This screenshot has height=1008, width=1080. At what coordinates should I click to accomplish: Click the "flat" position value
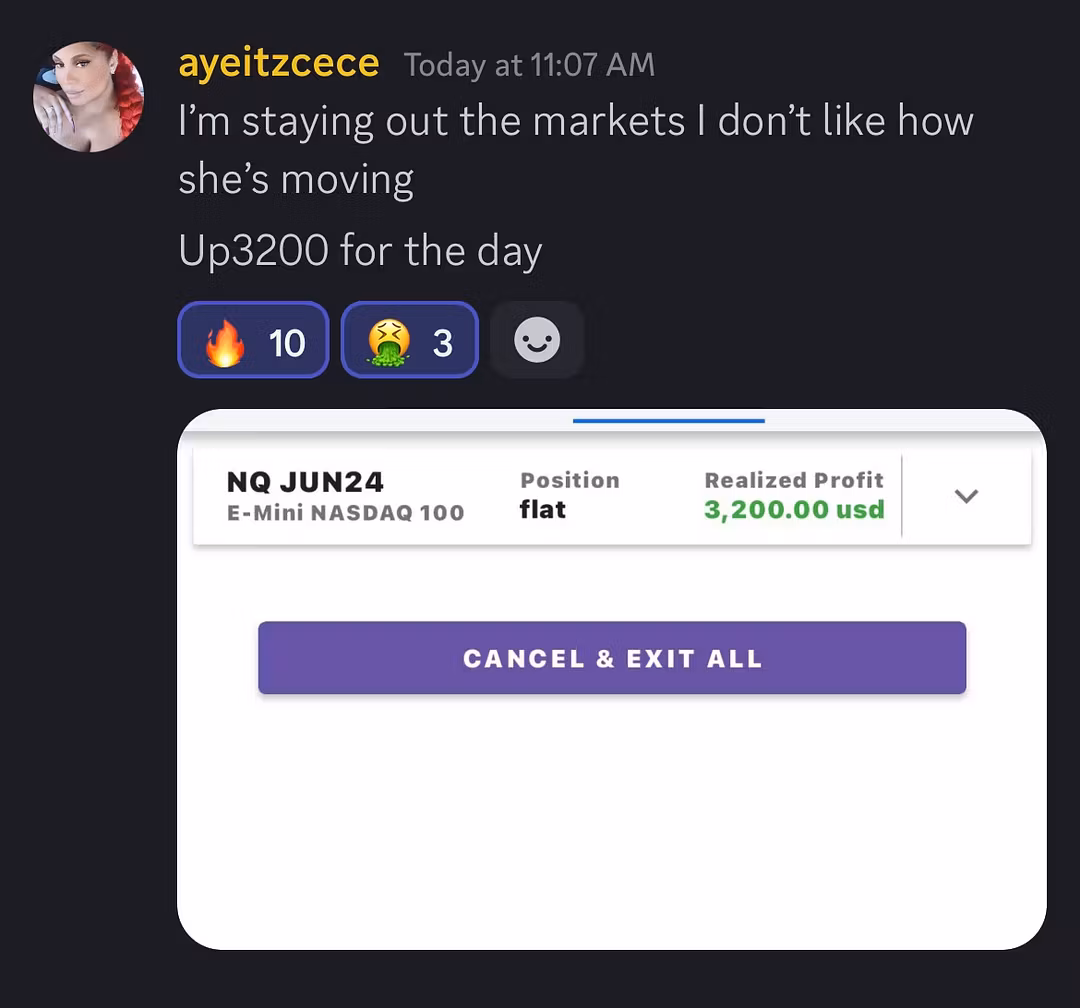(x=543, y=510)
